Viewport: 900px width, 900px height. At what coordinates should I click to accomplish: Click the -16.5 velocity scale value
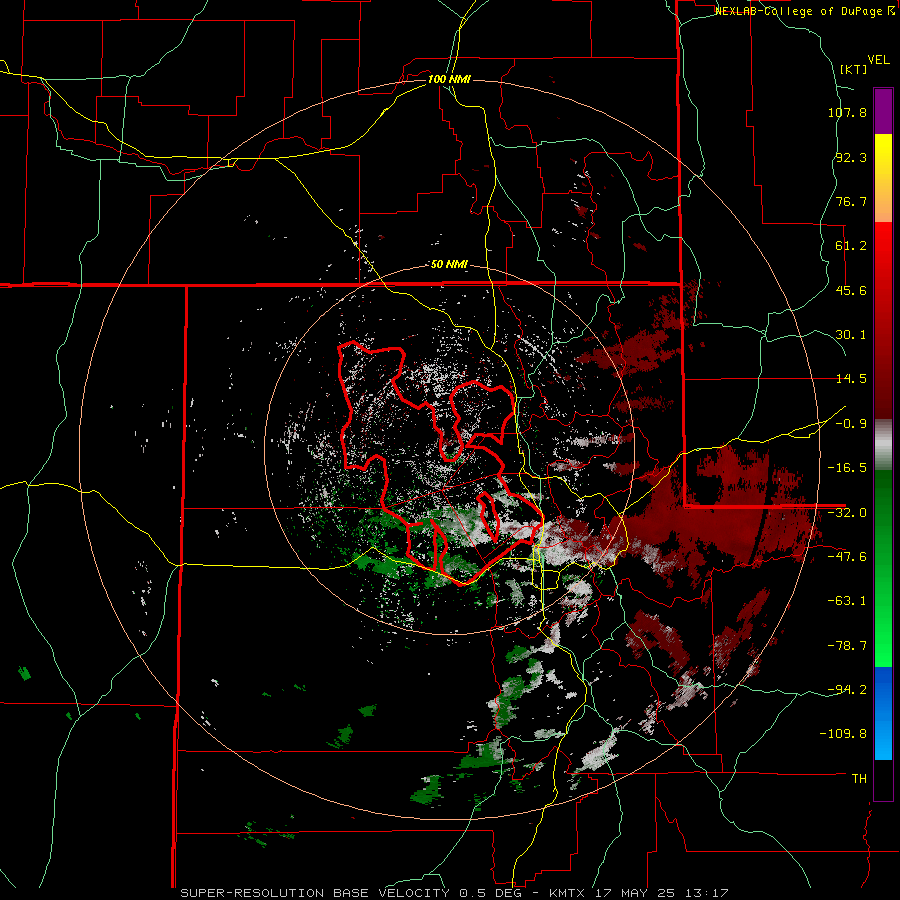point(847,468)
